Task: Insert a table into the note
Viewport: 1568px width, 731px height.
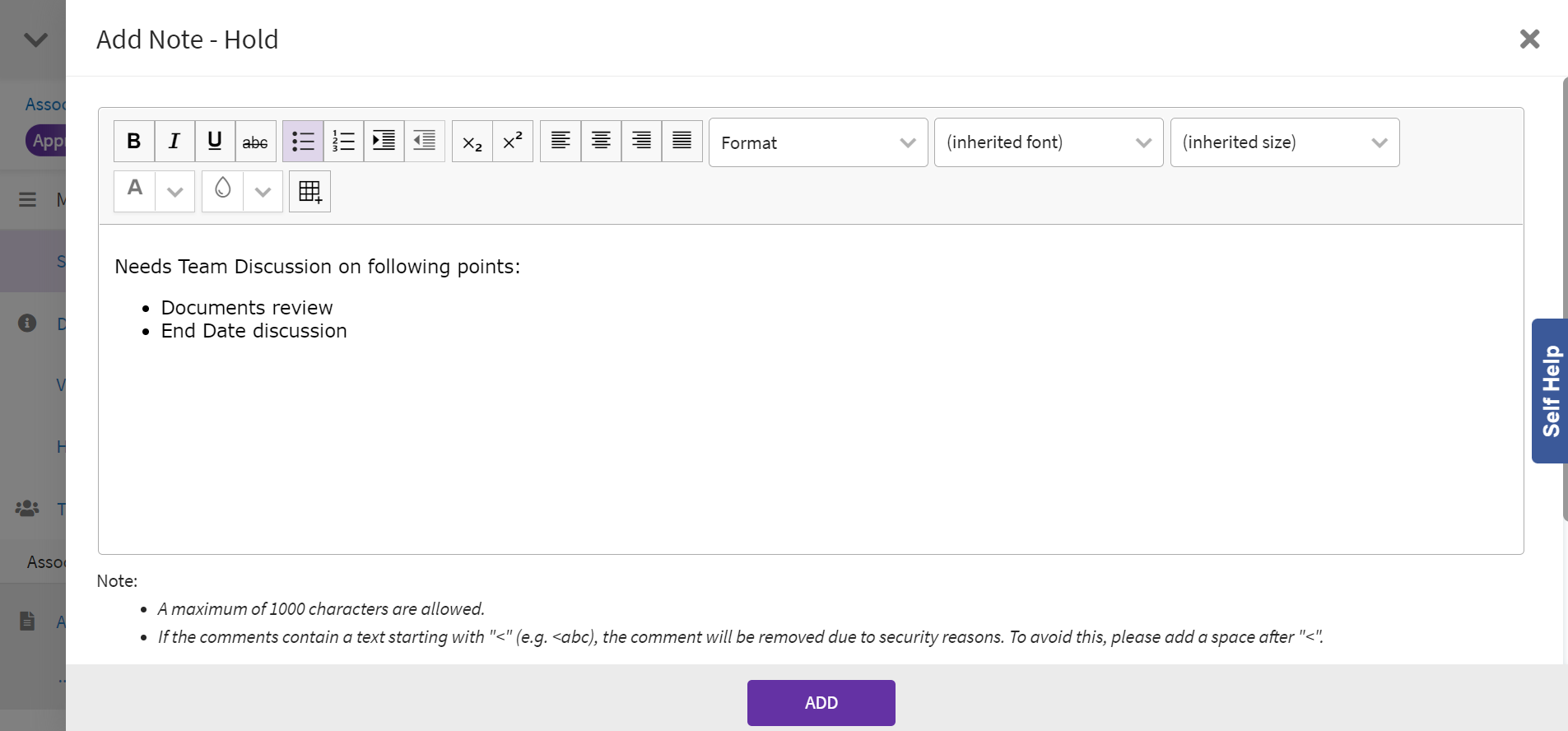Action: click(x=309, y=192)
